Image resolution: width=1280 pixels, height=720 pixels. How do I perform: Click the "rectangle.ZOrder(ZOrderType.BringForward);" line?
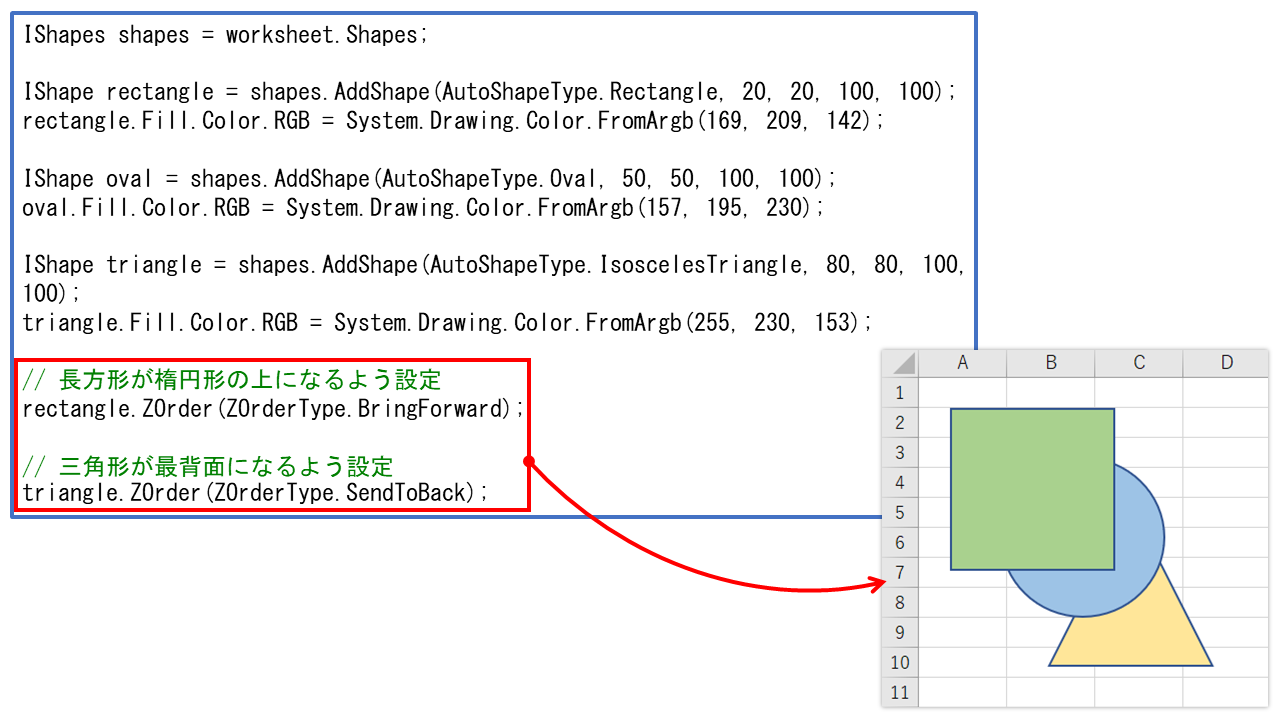coord(273,409)
